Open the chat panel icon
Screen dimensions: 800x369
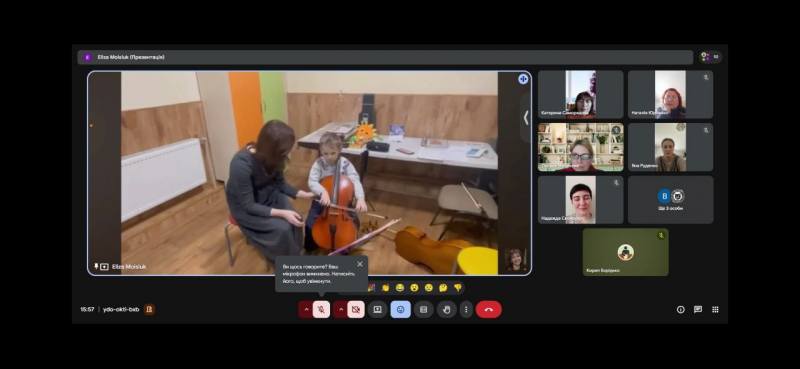pos(698,309)
